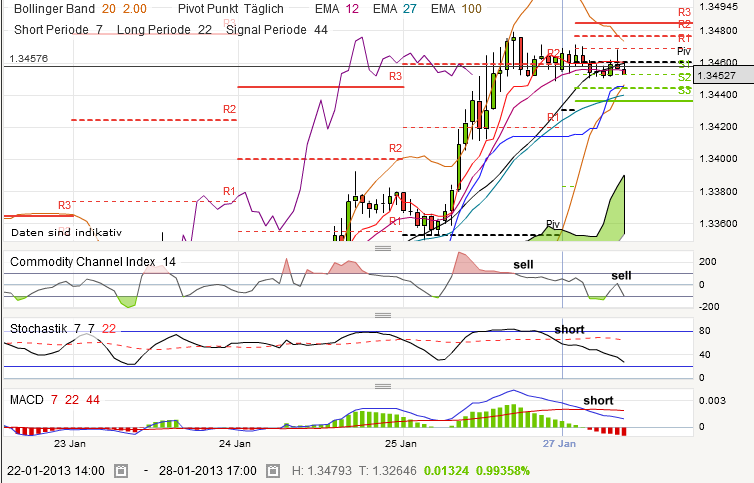The image size is (754, 483).
Task: Click the crosshair price value 1.34576
Action: [x=29, y=59]
